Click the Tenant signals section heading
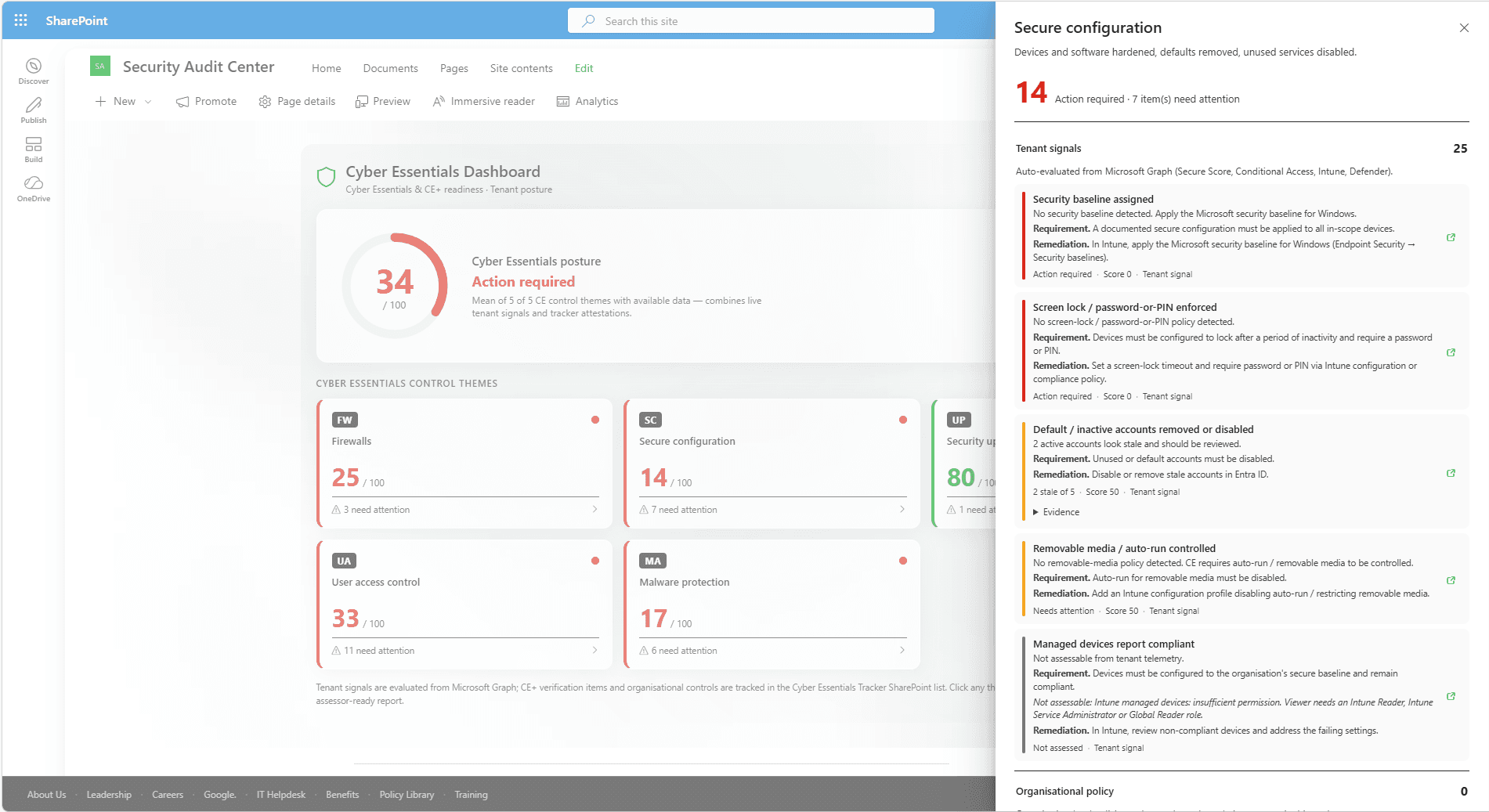The height and width of the screenshot is (812, 1489). click(1048, 148)
